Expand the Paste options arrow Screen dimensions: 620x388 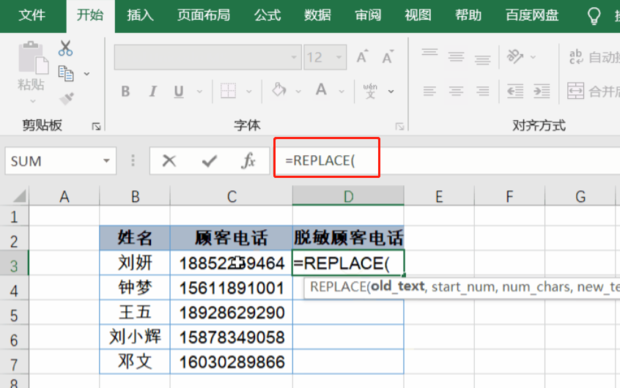33,101
